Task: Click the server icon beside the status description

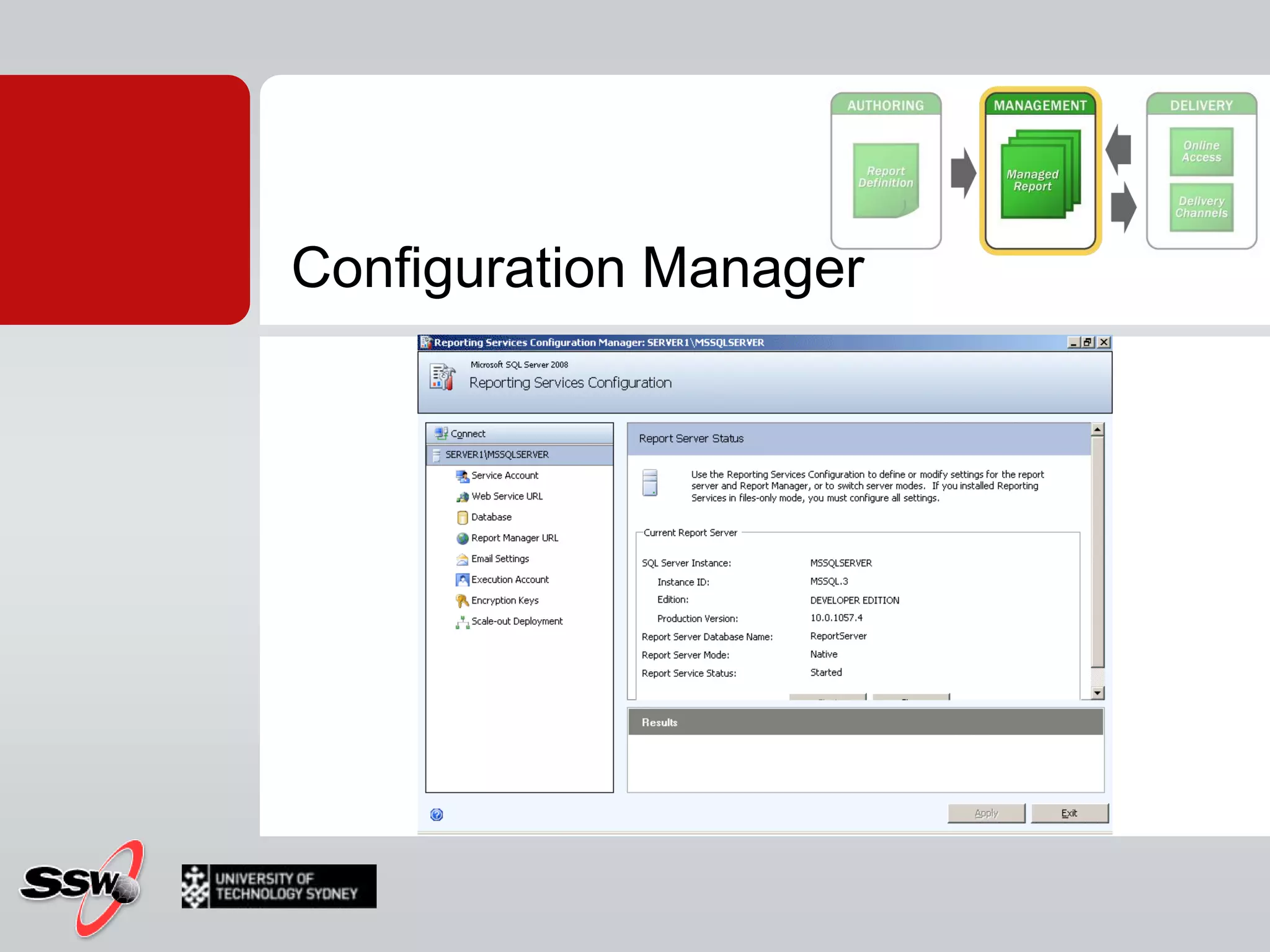Action: (x=650, y=483)
